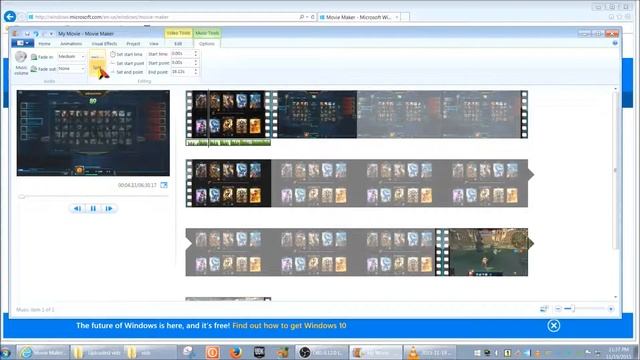The width and height of the screenshot is (640, 360).
Task: Click the browser address bar
Action: tap(163, 17)
